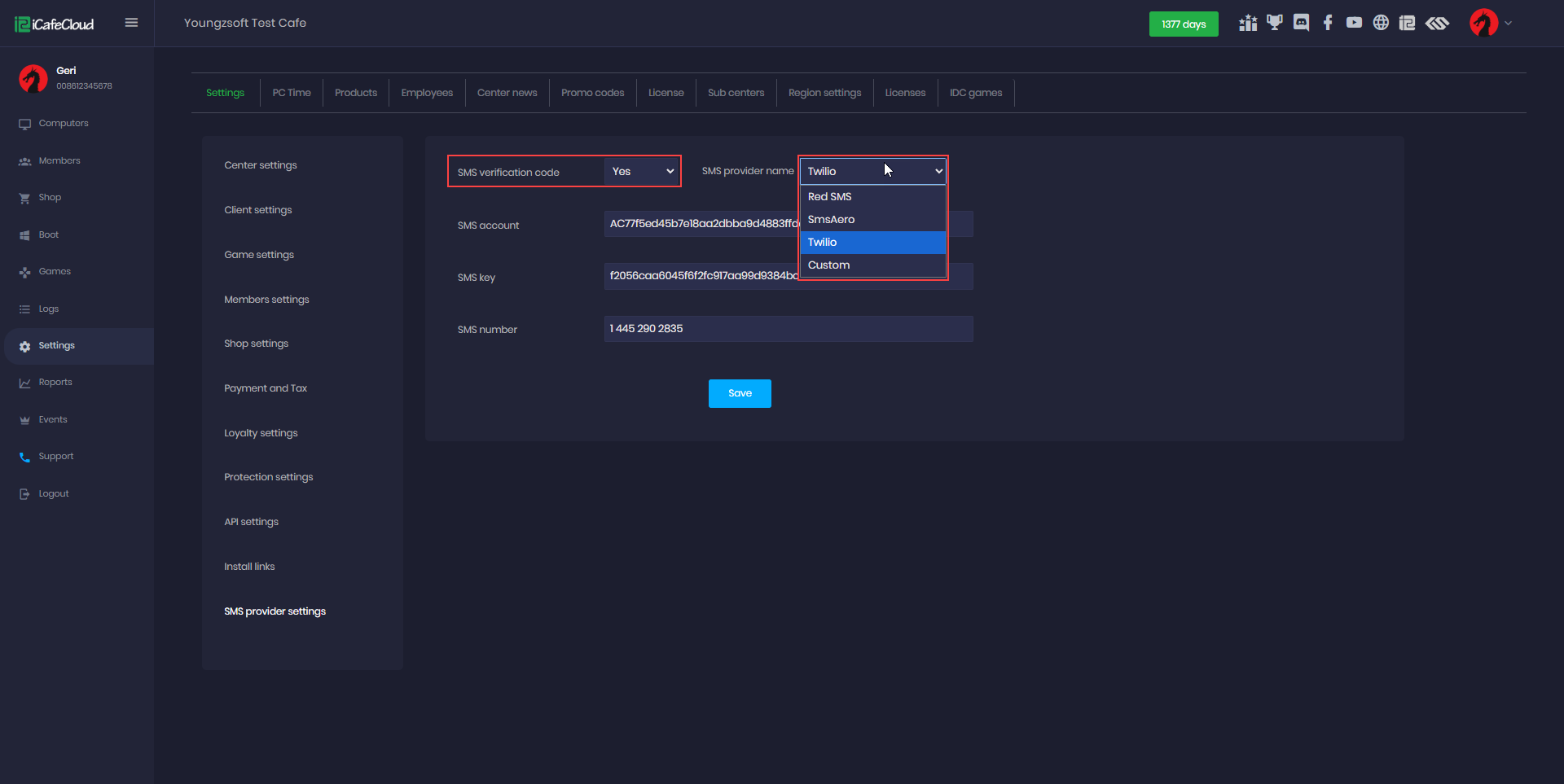The width and height of the screenshot is (1564, 784).
Task: Open the Facebook link icon
Action: point(1328,23)
